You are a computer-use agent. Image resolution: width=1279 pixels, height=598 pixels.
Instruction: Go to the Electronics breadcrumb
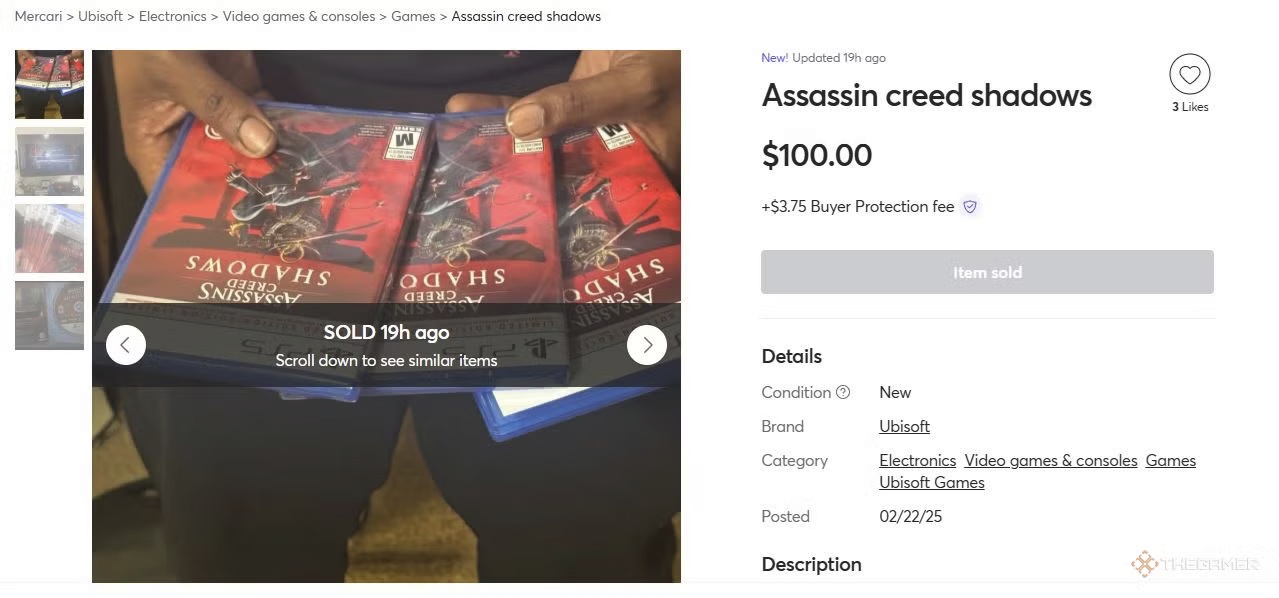click(x=173, y=16)
